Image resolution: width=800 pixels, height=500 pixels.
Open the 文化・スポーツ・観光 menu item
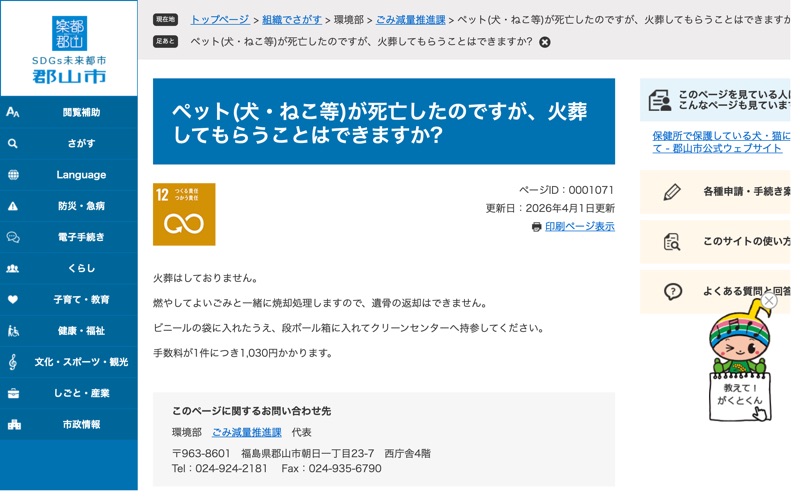click(69, 362)
